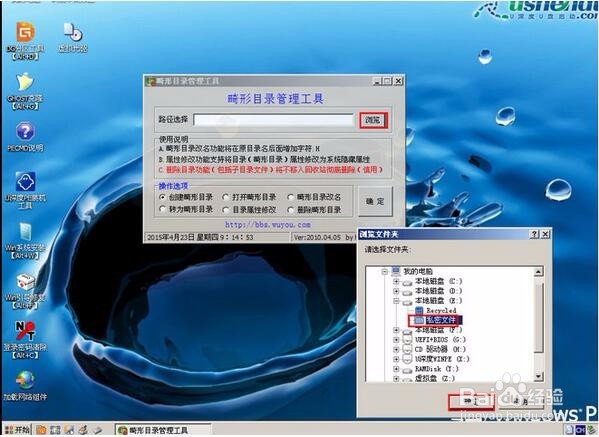The width and height of the screenshot is (599, 437).
Task: Click the 私密文件 folder icon
Action: (419, 320)
